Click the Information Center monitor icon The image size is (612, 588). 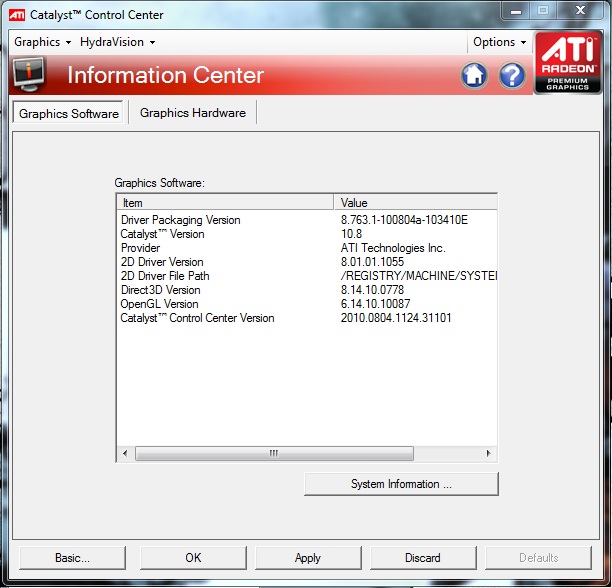click(x=30, y=75)
